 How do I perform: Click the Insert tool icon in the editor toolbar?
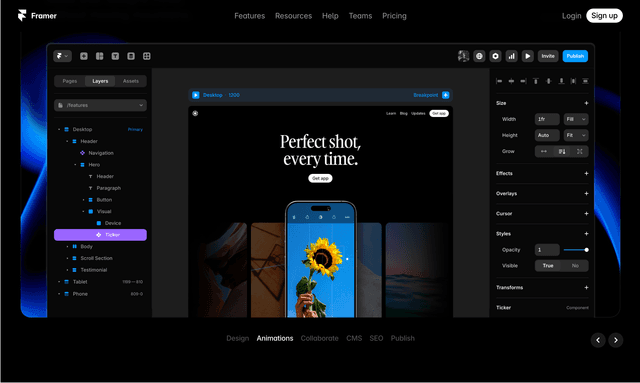pyautogui.click(x=84, y=56)
